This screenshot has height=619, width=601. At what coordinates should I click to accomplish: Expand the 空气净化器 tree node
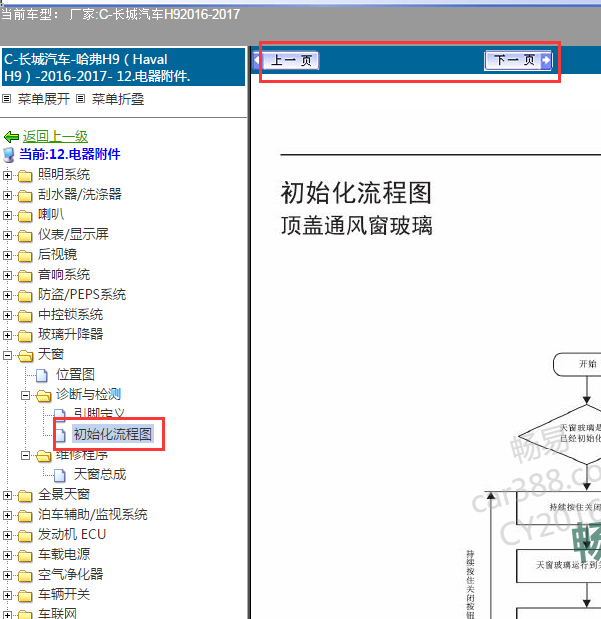tap(7, 575)
